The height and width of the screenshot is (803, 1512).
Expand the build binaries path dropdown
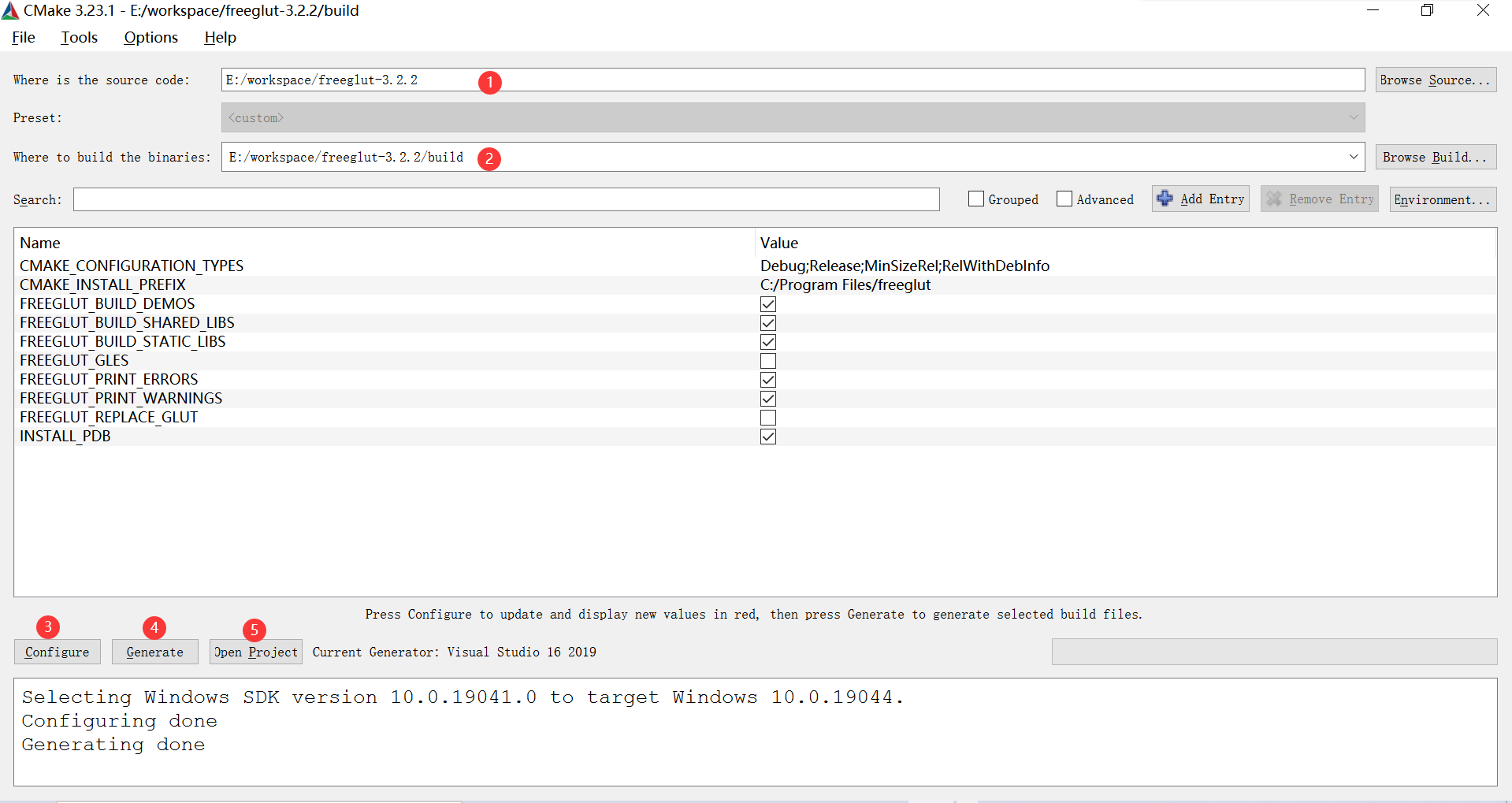point(1353,157)
